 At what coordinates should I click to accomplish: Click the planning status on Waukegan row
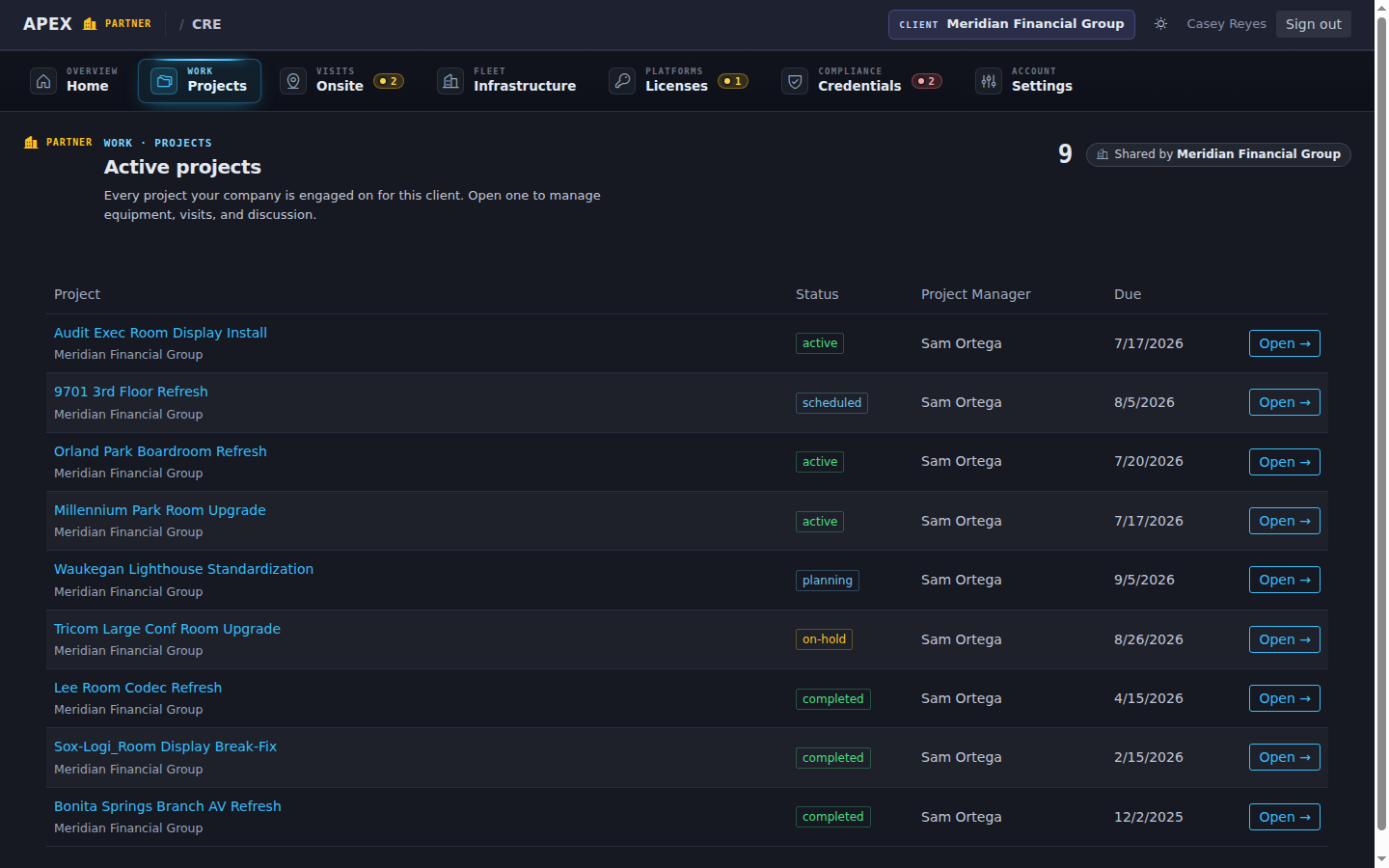tap(828, 581)
